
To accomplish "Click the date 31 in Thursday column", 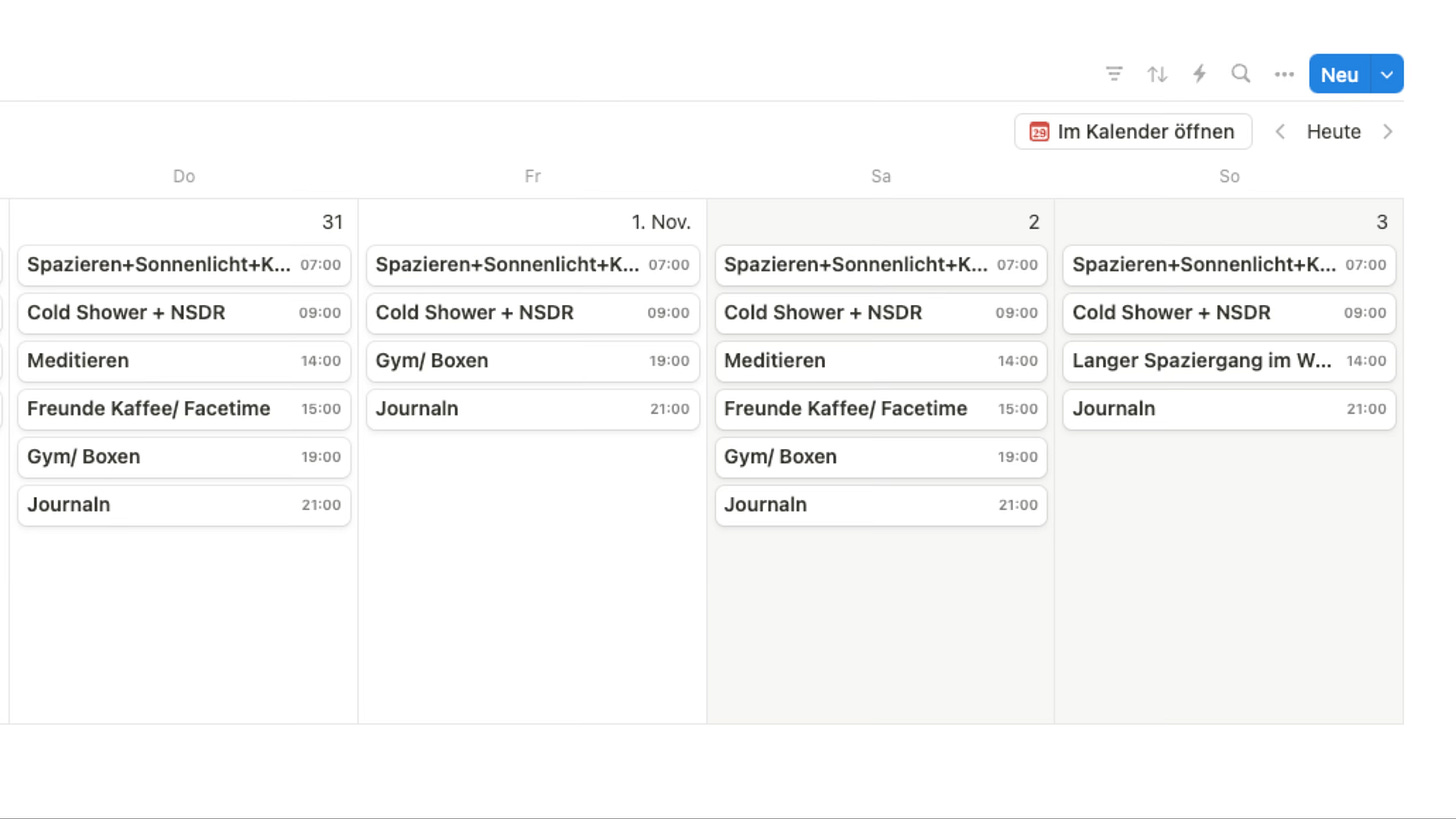I will tap(332, 222).
